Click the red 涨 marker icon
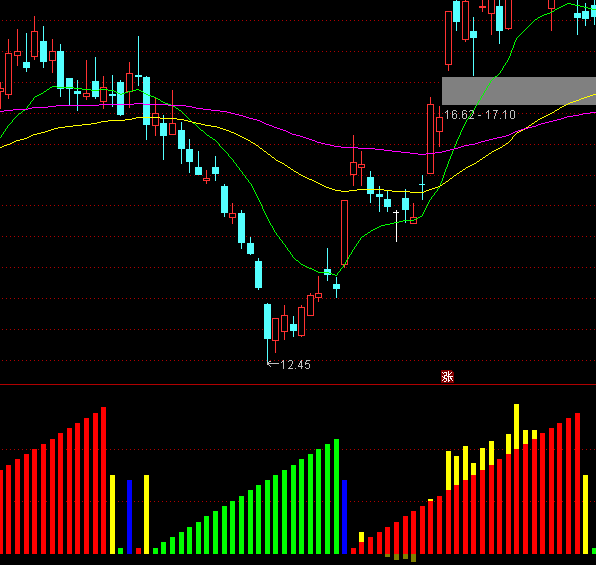Screen dimensions: 596x565 [x=447, y=376]
